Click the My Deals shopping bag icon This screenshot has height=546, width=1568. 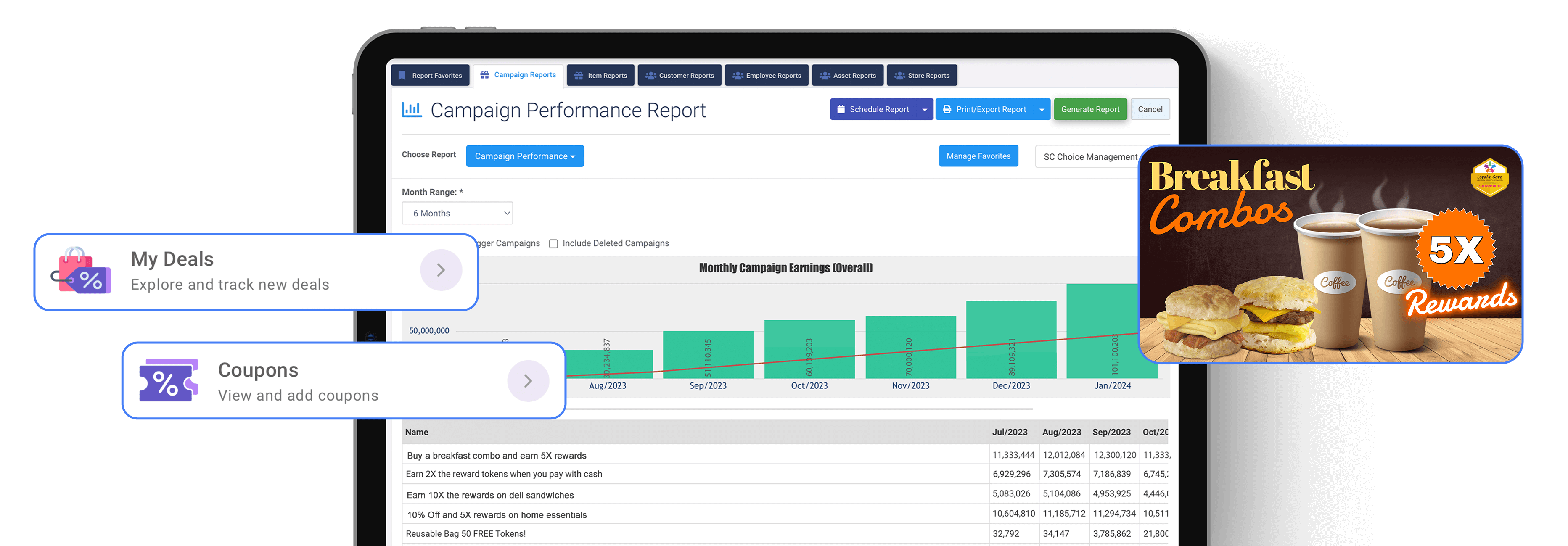[81, 271]
